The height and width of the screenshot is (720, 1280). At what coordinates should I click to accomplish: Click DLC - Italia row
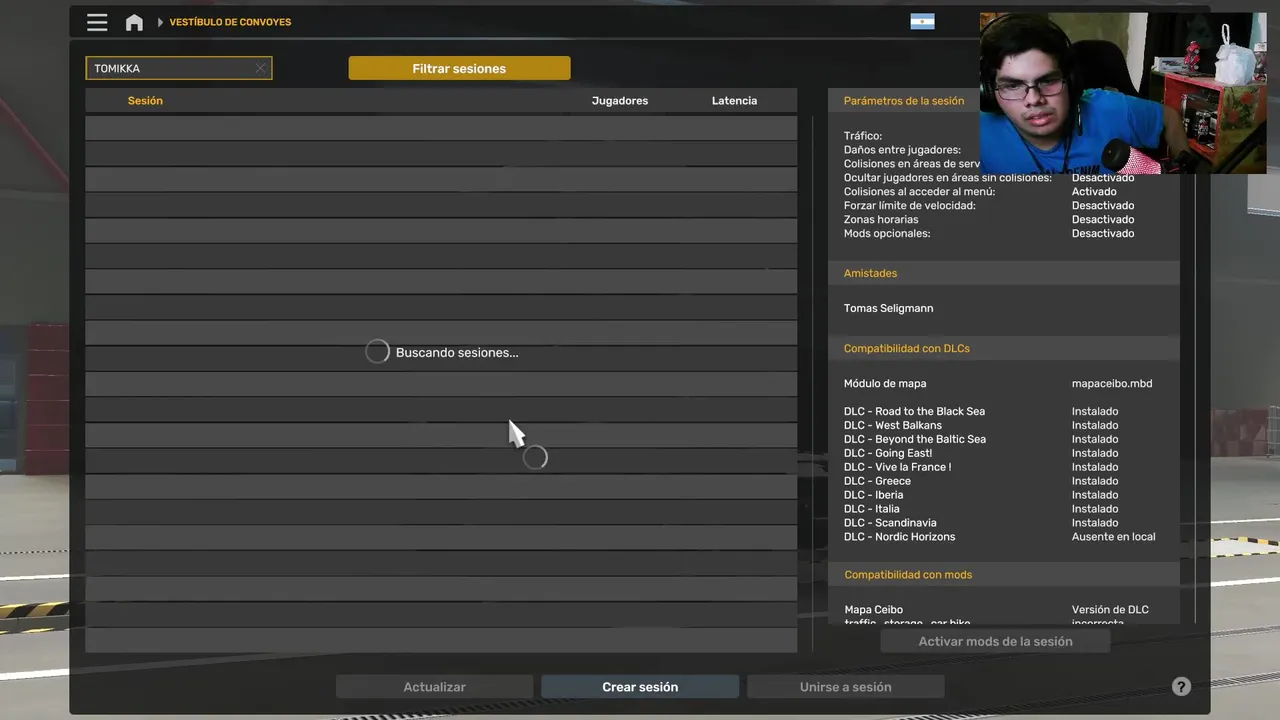(871, 509)
